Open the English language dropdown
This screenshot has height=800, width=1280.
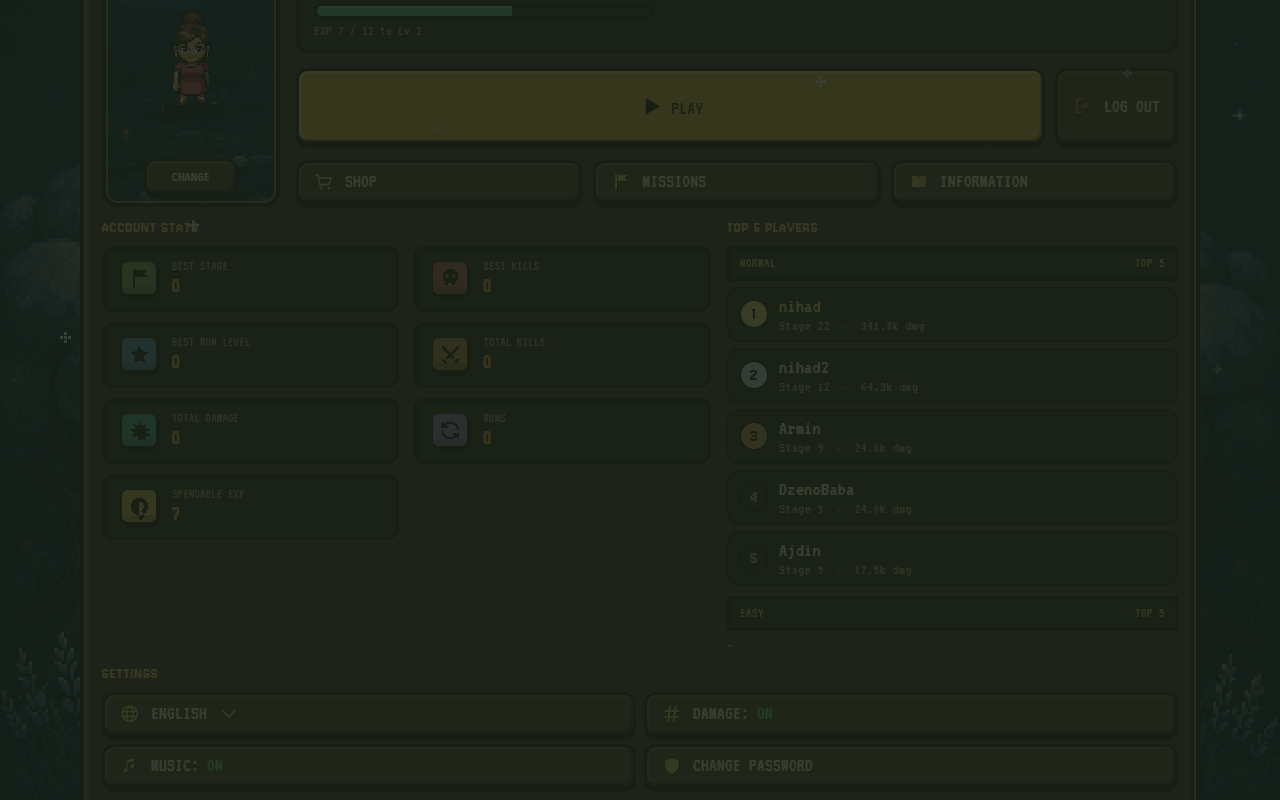pos(369,714)
